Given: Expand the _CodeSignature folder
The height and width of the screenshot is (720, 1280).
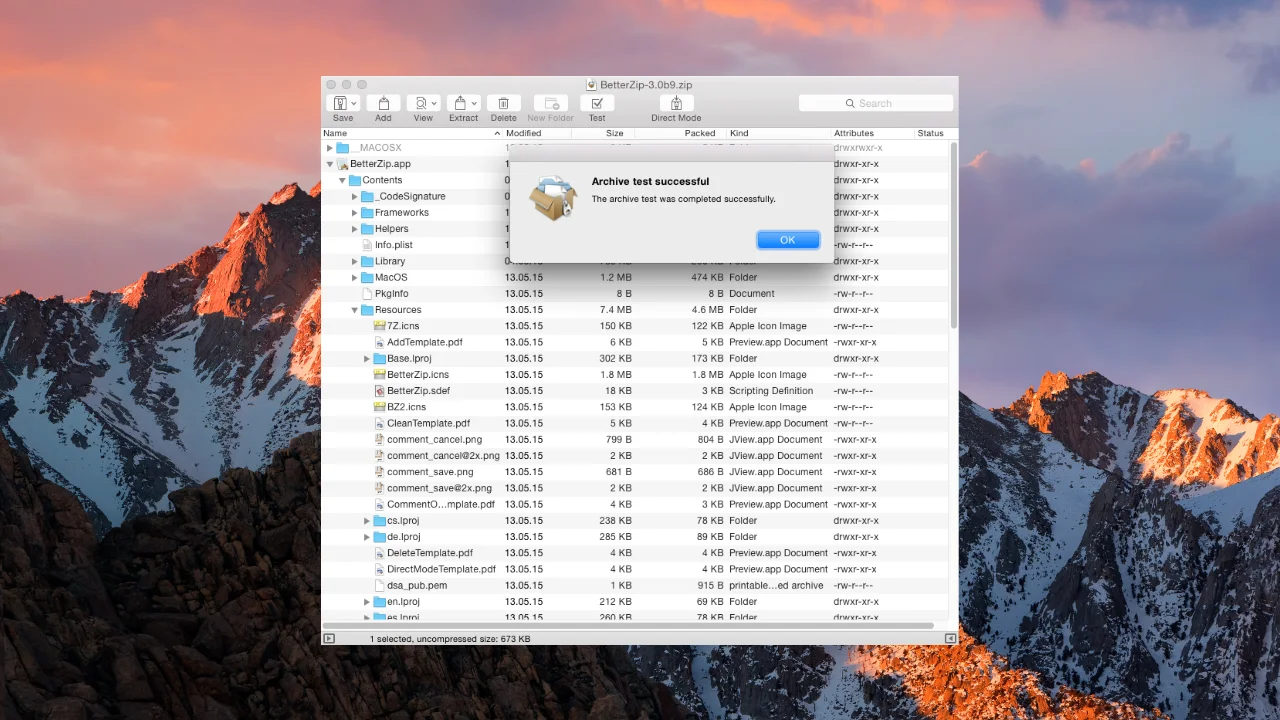Looking at the screenshot, I should point(354,197).
